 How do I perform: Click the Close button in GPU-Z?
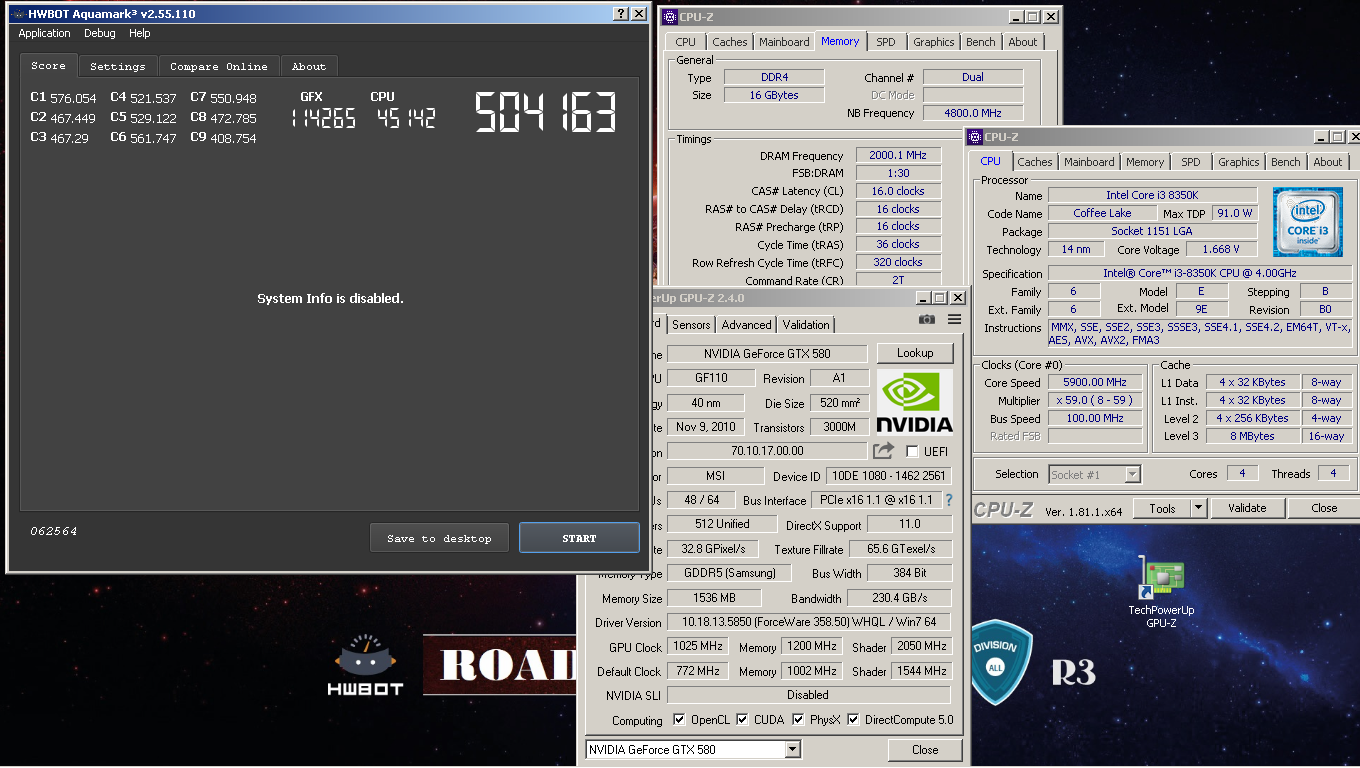[925, 749]
